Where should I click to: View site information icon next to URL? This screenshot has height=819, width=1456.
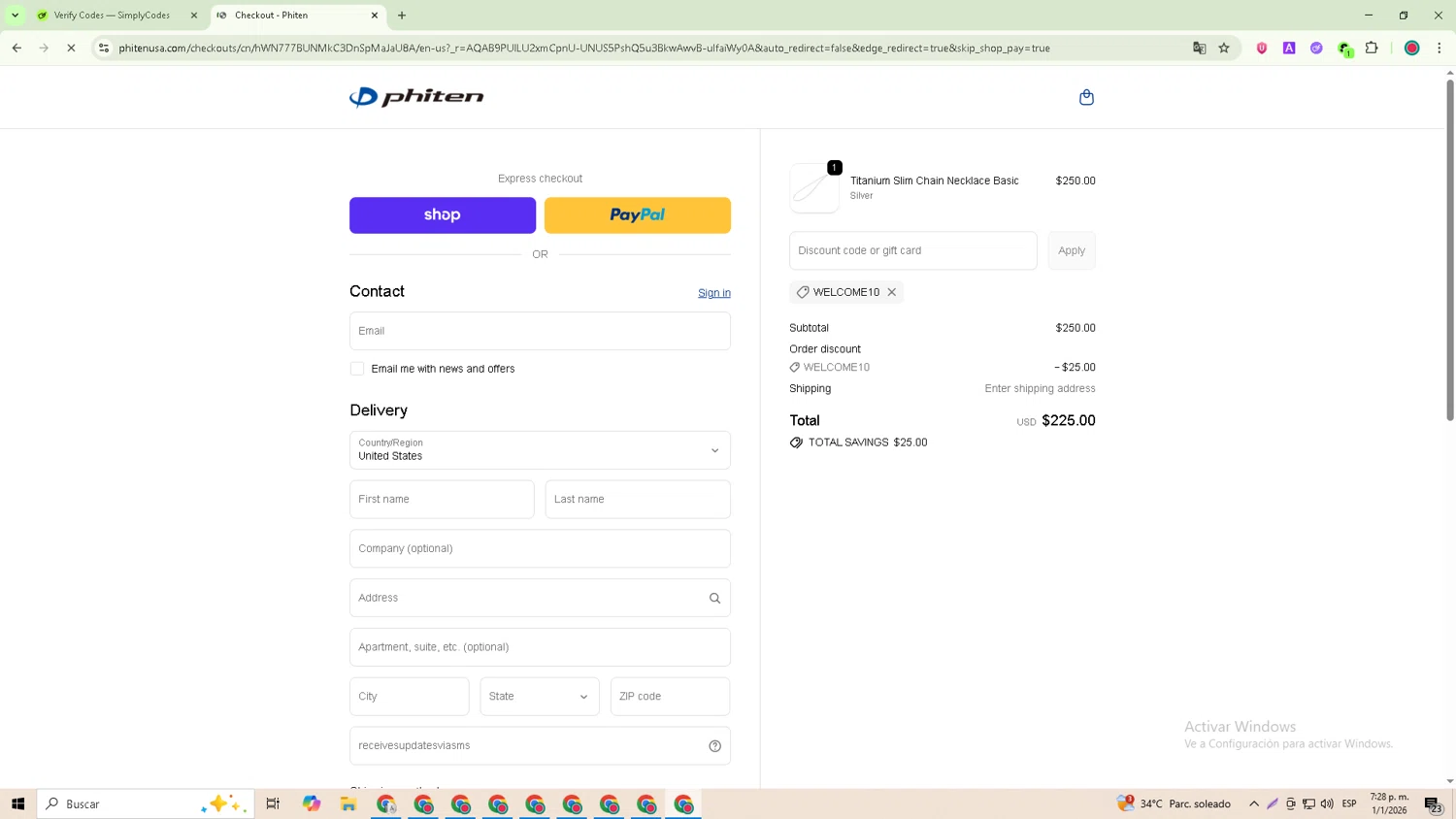click(x=104, y=48)
